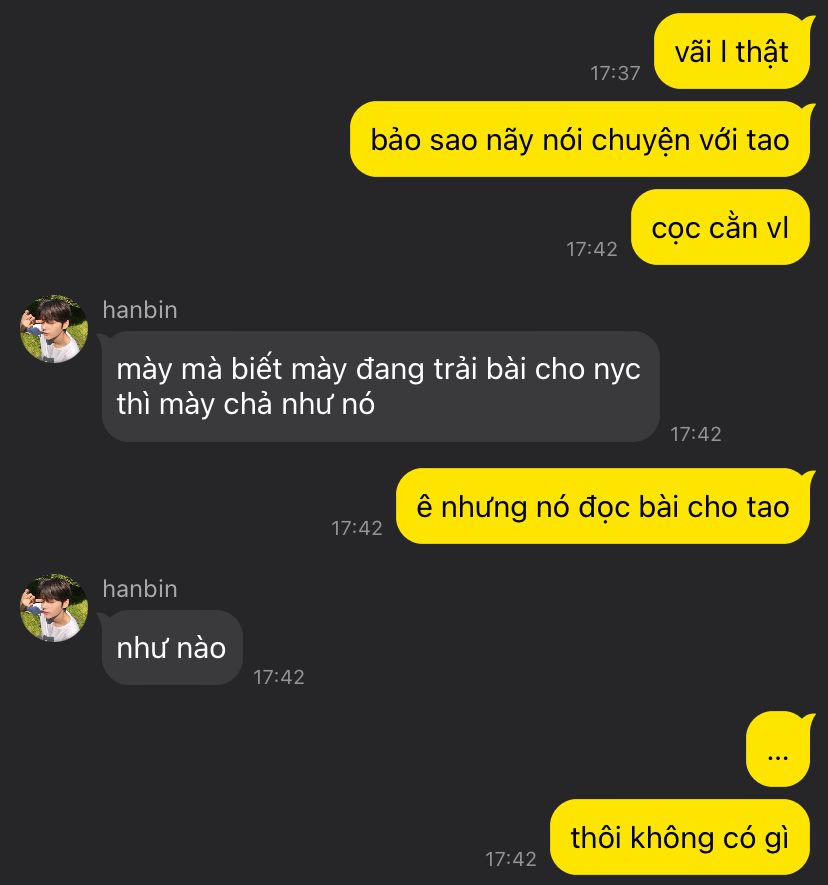This screenshot has width=828, height=885.
Task: Select the 'thôi không có gì' message
Action: [x=680, y=837]
